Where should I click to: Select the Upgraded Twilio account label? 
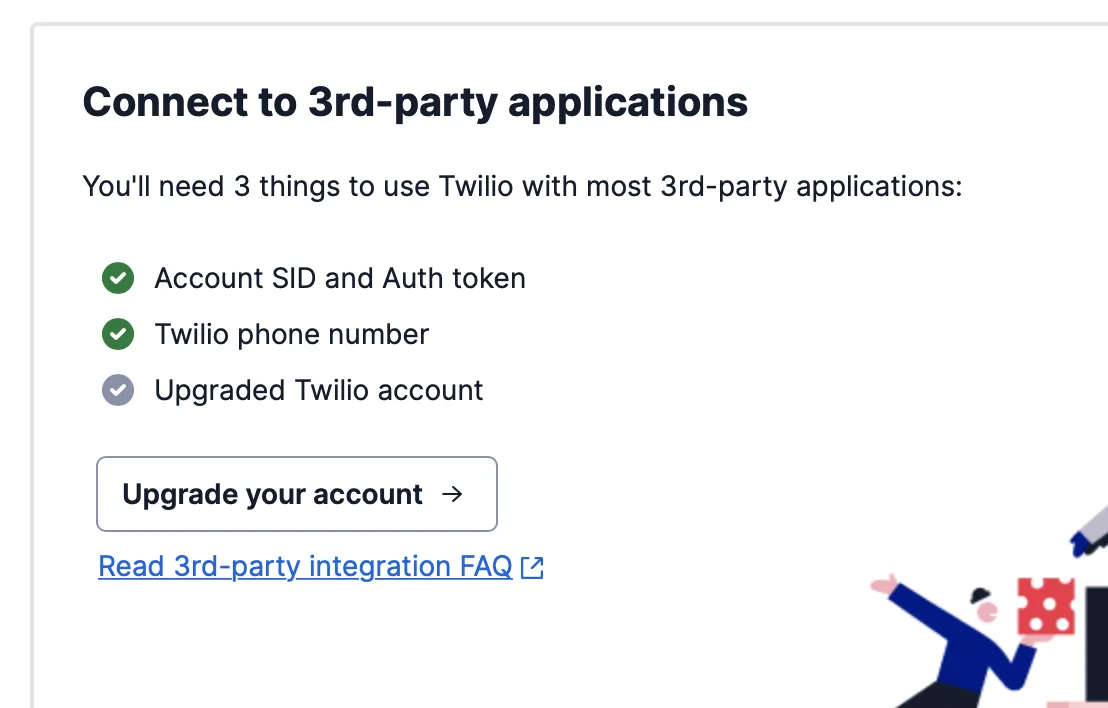coord(319,390)
